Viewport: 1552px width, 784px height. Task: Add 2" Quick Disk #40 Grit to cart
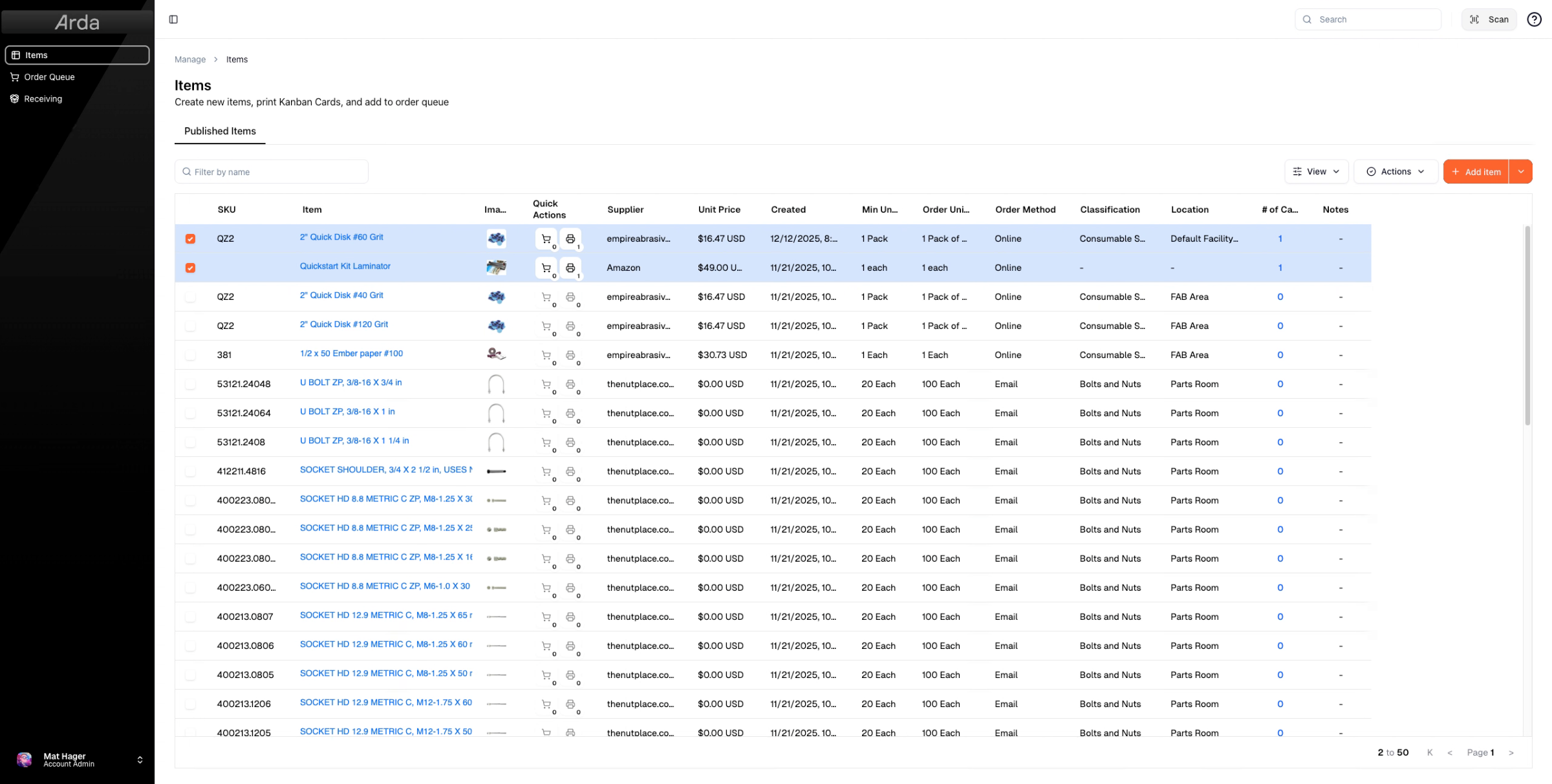click(546, 297)
